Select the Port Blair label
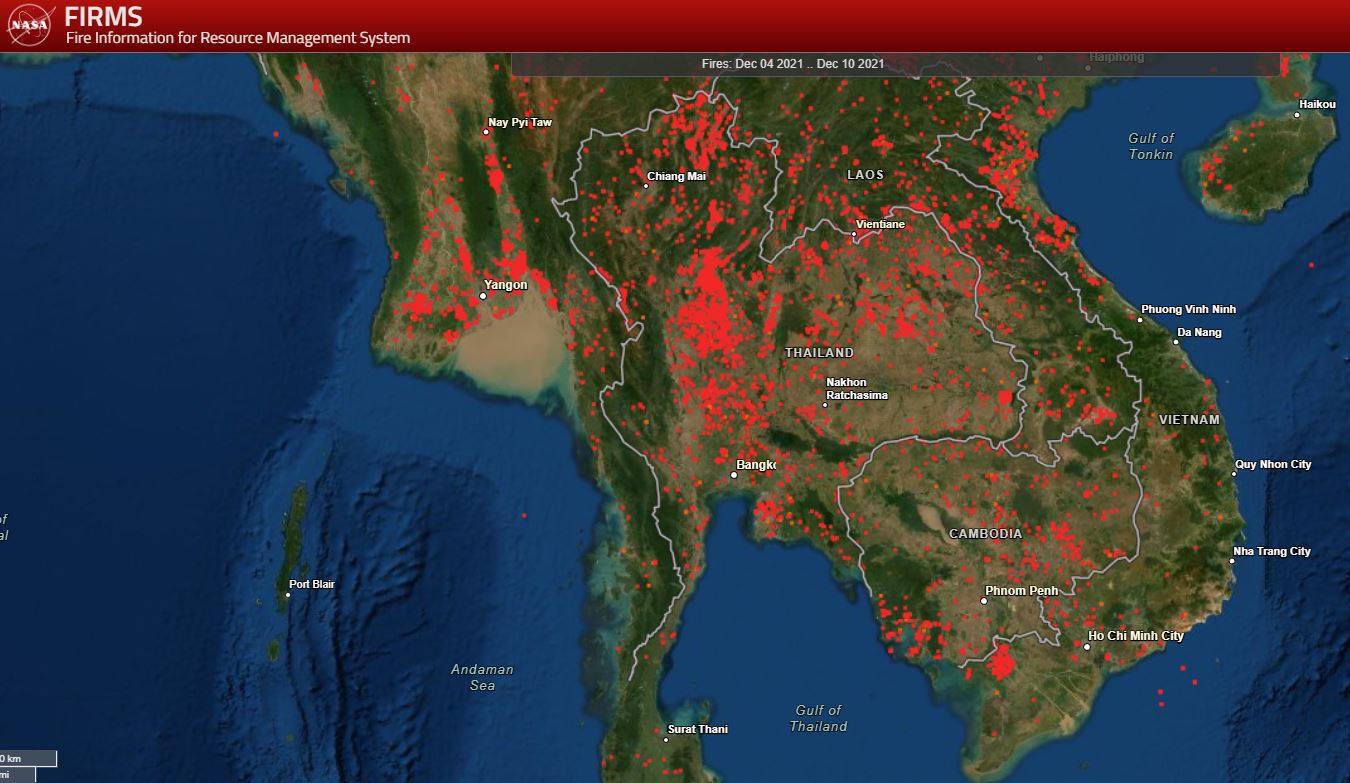 click(311, 584)
